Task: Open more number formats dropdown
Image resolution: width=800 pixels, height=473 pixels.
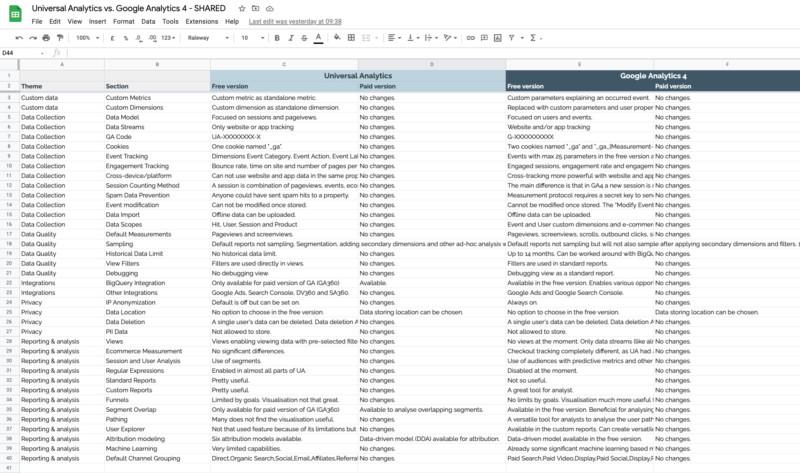Action: (168, 38)
